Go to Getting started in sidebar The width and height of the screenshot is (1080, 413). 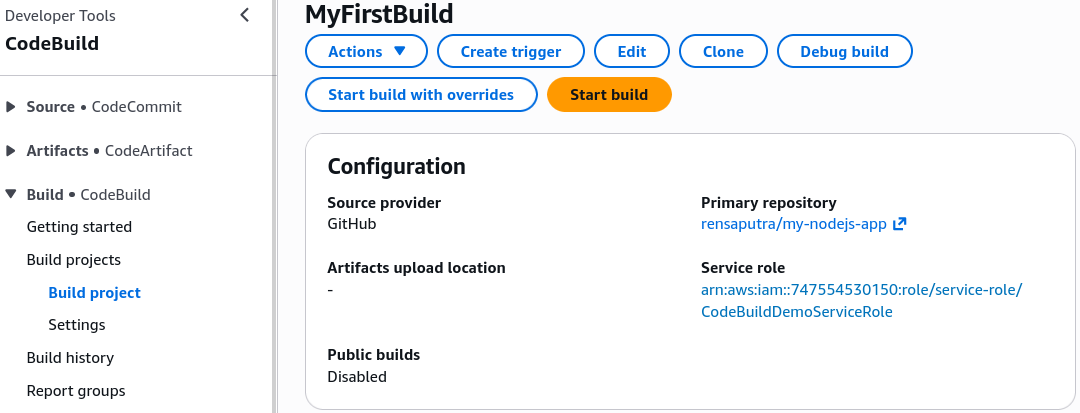click(79, 226)
